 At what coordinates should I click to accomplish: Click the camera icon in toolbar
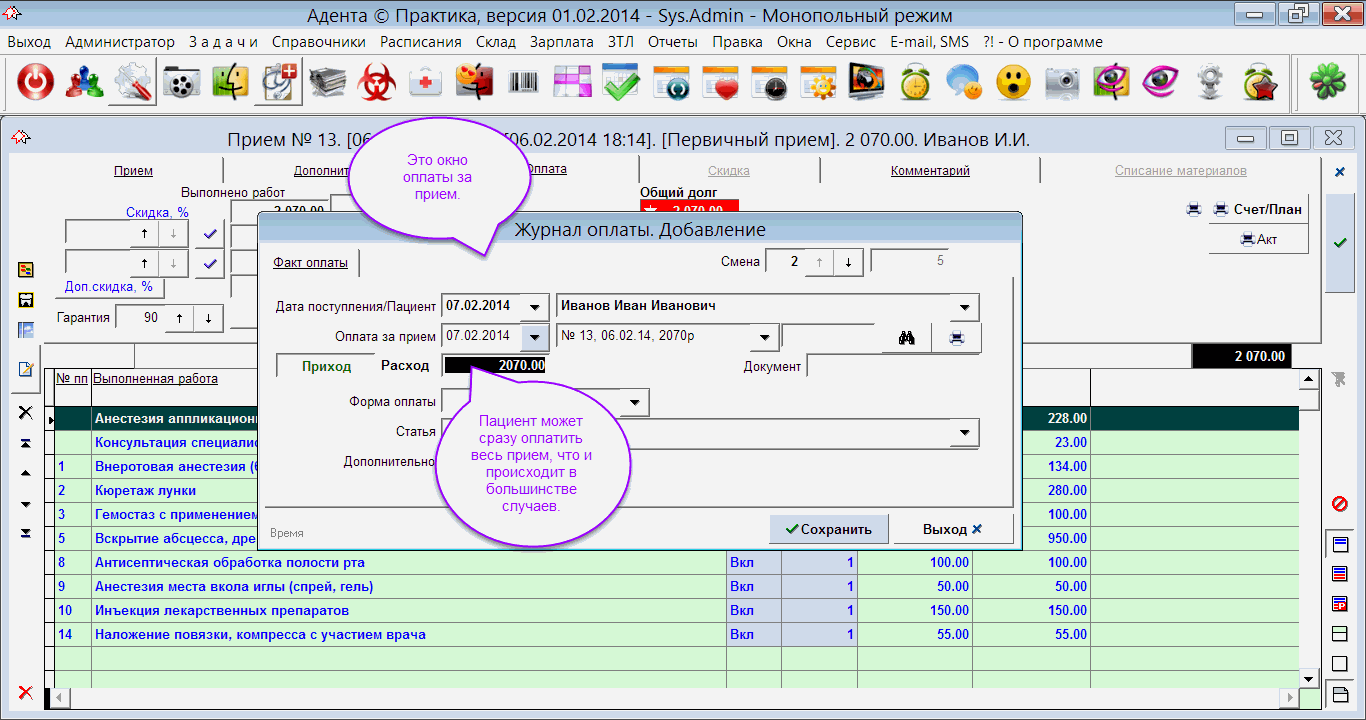pos(1062,83)
